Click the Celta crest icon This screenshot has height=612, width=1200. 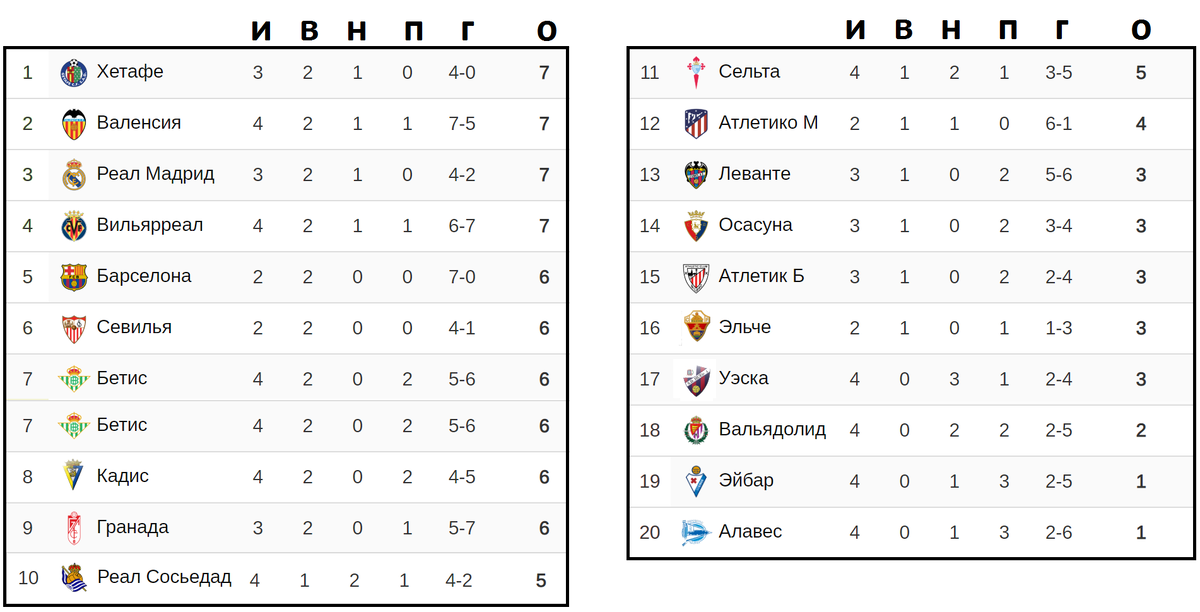(x=696, y=73)
